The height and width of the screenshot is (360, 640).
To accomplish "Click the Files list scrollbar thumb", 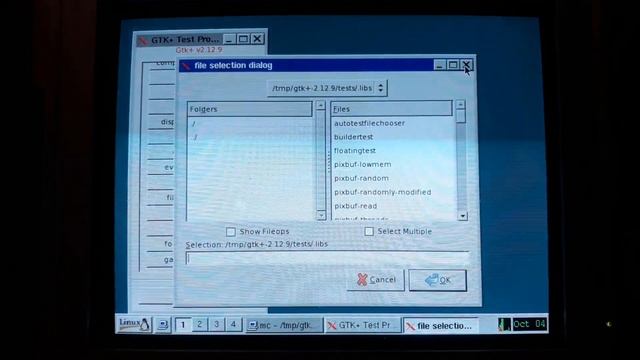I will pyautogui.click(x=461, y=116).
